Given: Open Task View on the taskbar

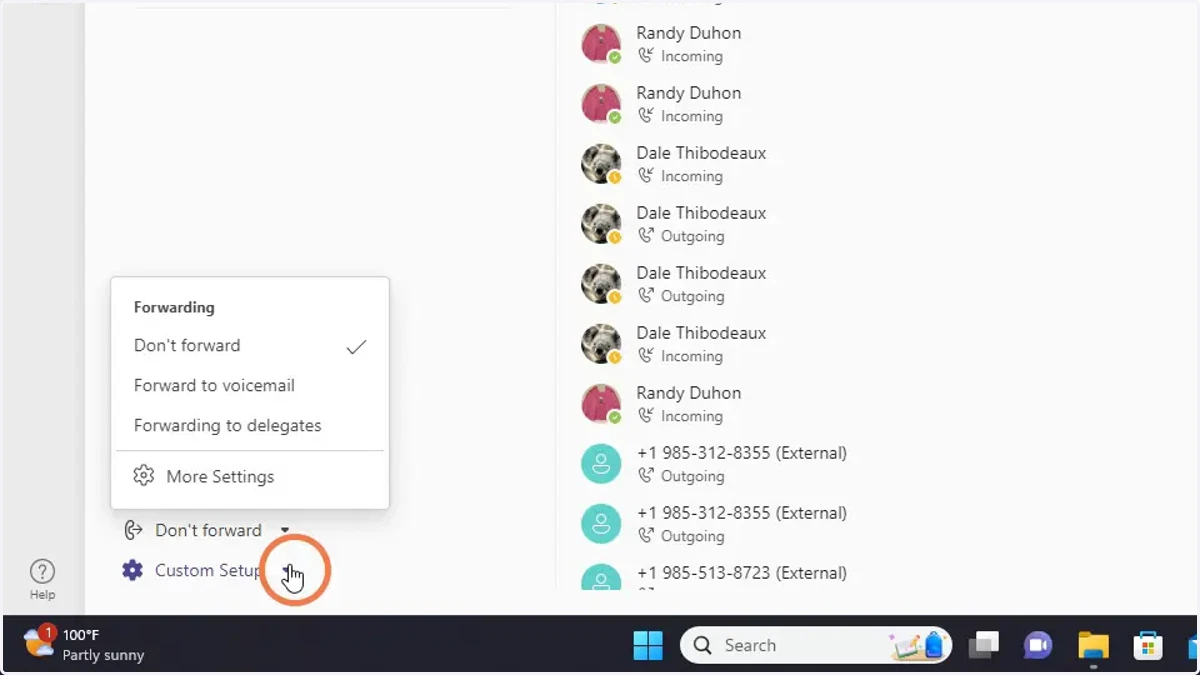Looking at the screenshot, I should click(984, 646).
